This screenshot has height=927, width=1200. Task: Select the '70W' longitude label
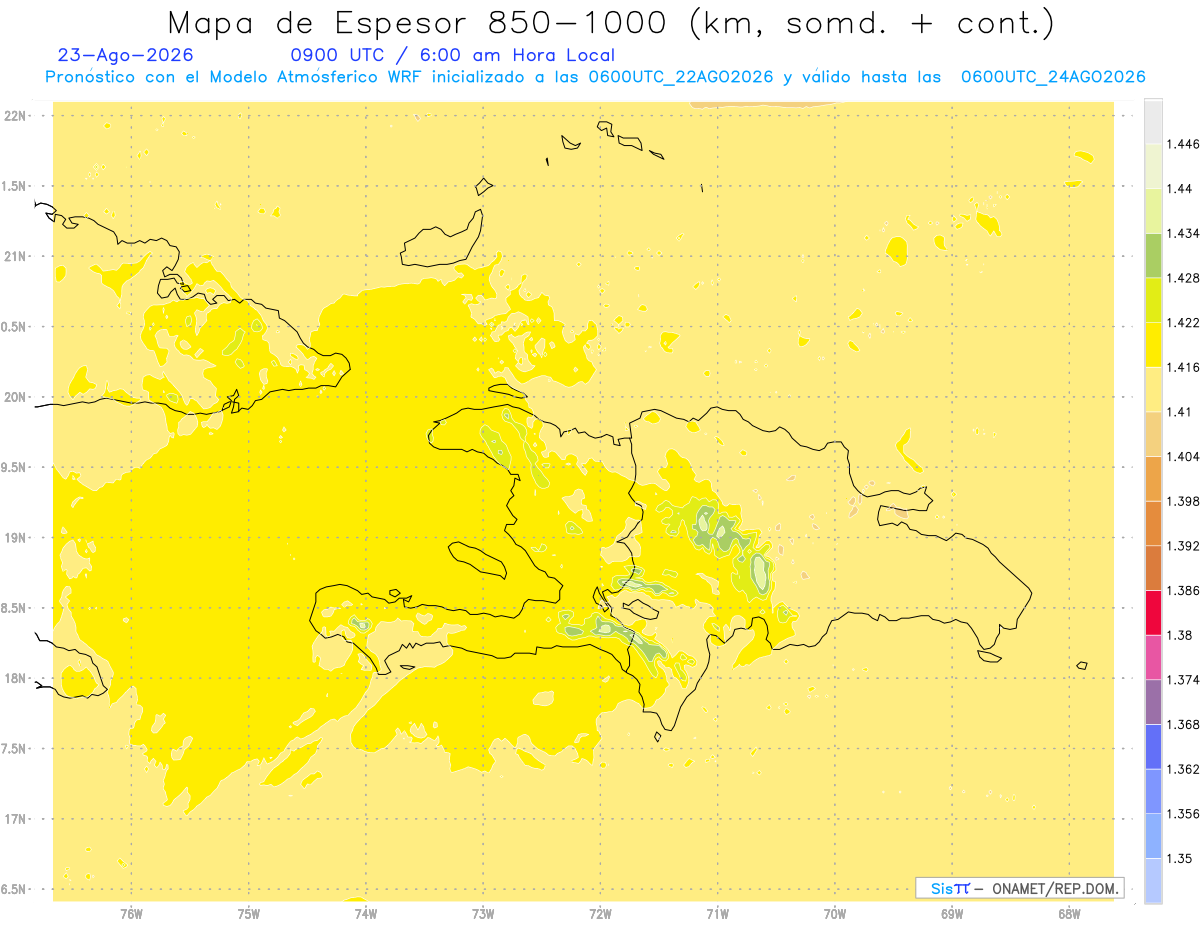[x=835, y=913]
